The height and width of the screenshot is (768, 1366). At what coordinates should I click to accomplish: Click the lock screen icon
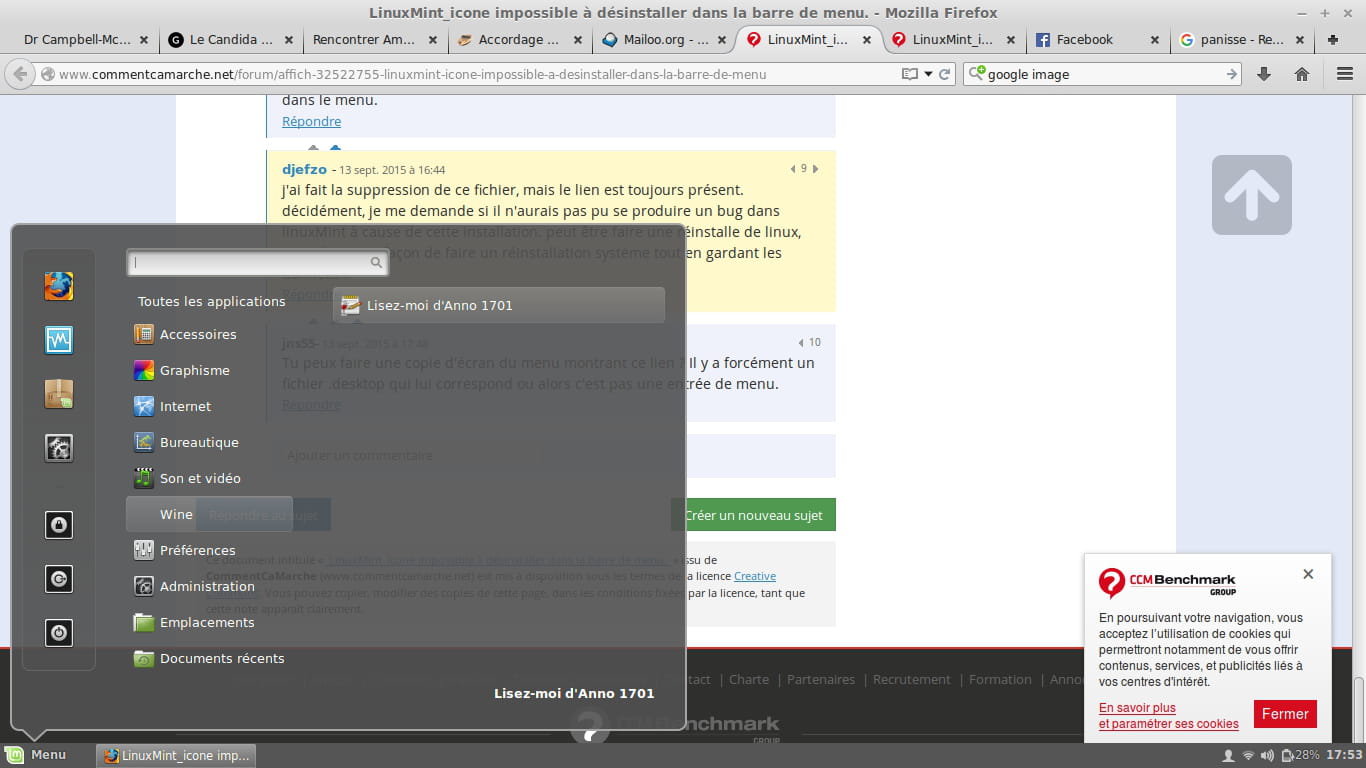click(x=59, y=525)
